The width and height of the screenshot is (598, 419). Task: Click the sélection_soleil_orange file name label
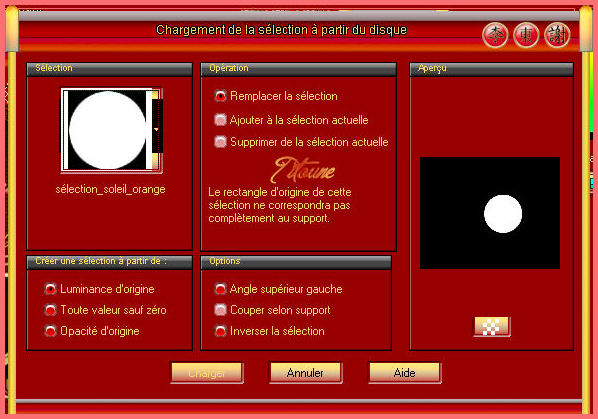tap(111, 189)
